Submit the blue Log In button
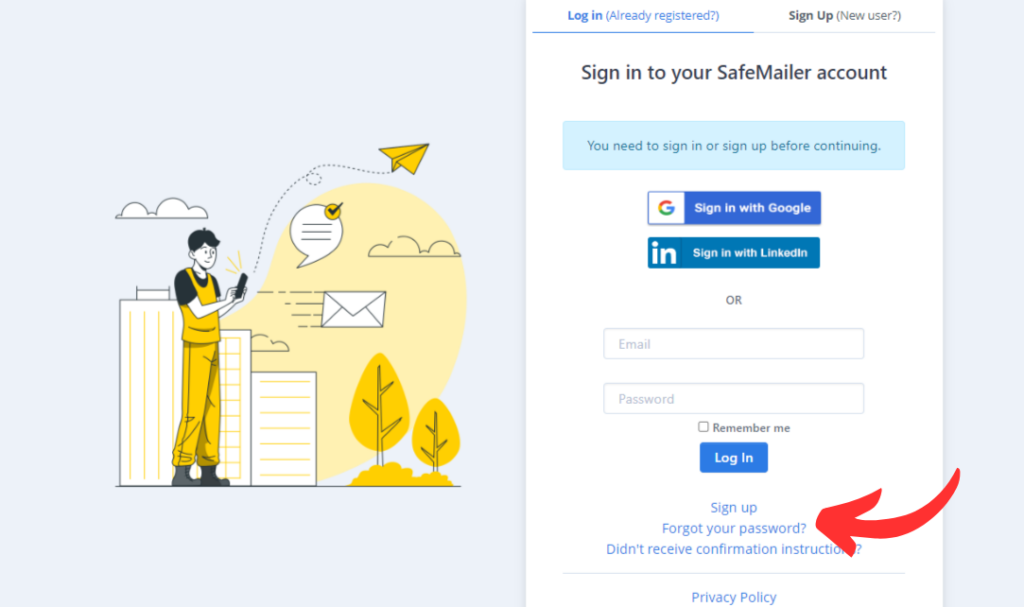Image resolution: width=1024 pixels, height=607 pixels. [x=733, y=457]
